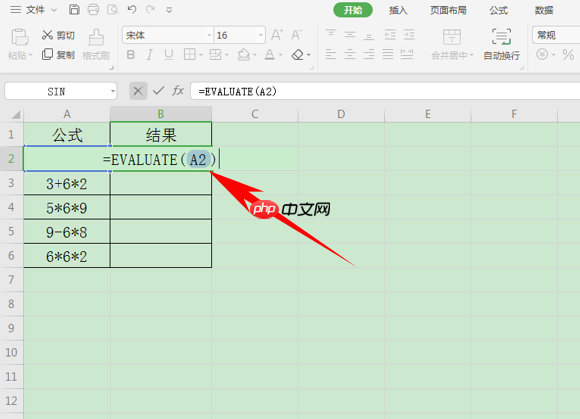
Task: Click the Copy (复制) button
Action: (x=58, y=55)
